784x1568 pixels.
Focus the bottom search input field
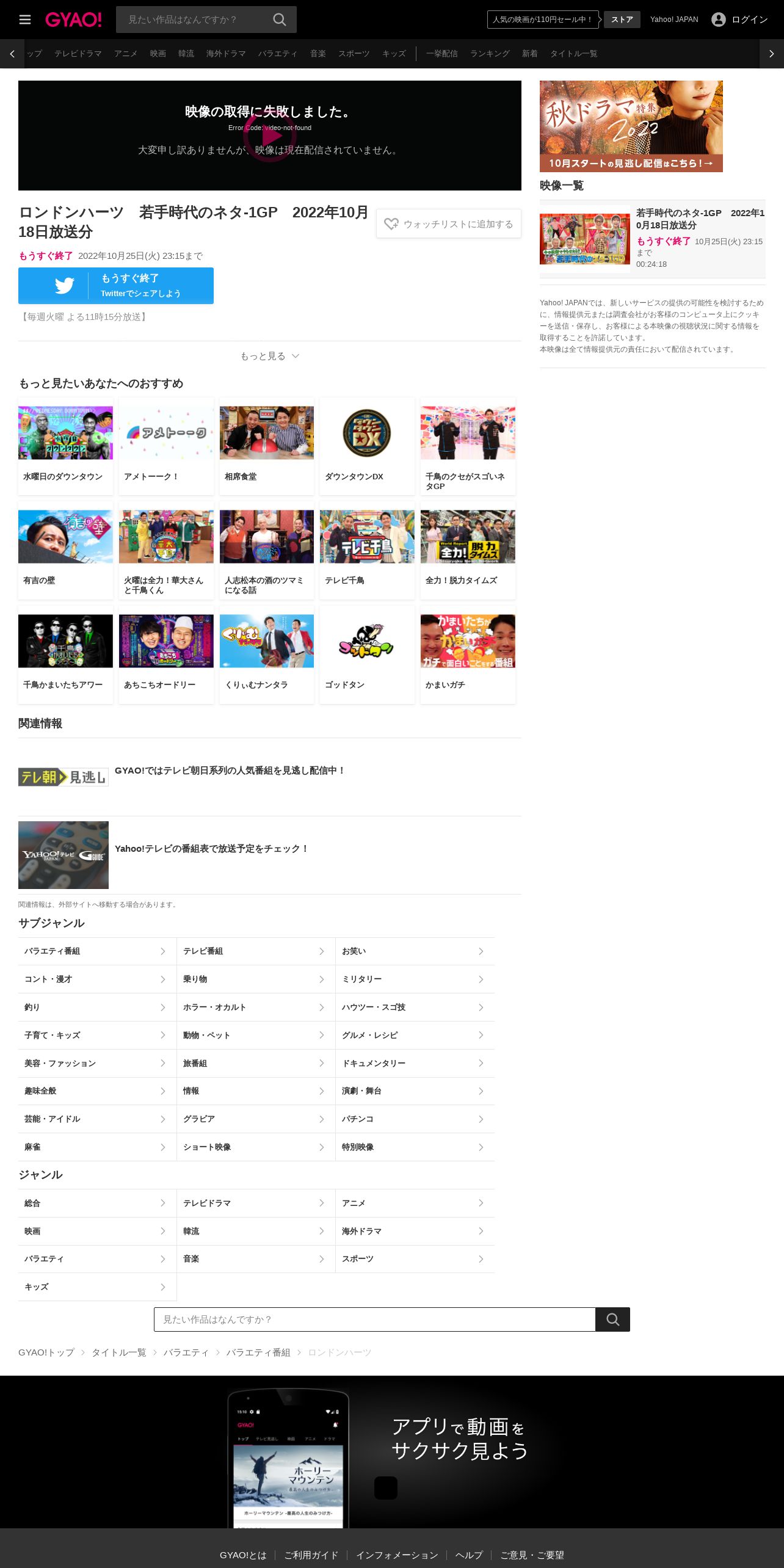tap(375, 1319)
